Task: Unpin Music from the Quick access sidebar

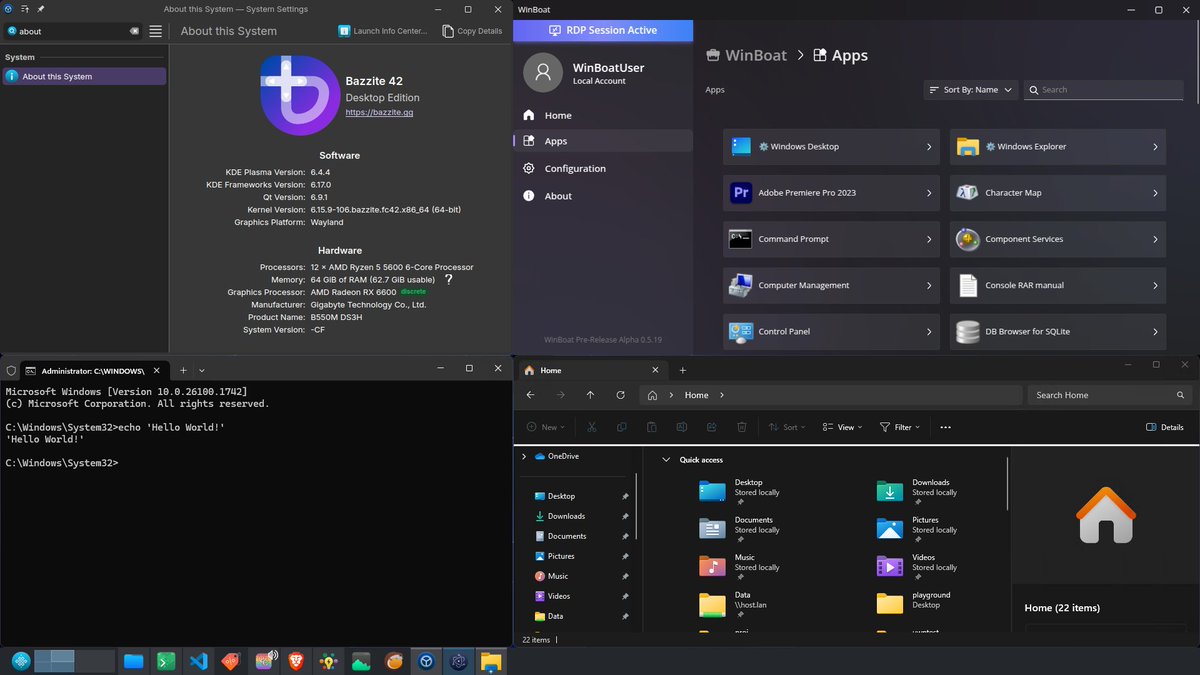Action: [625, 576]
